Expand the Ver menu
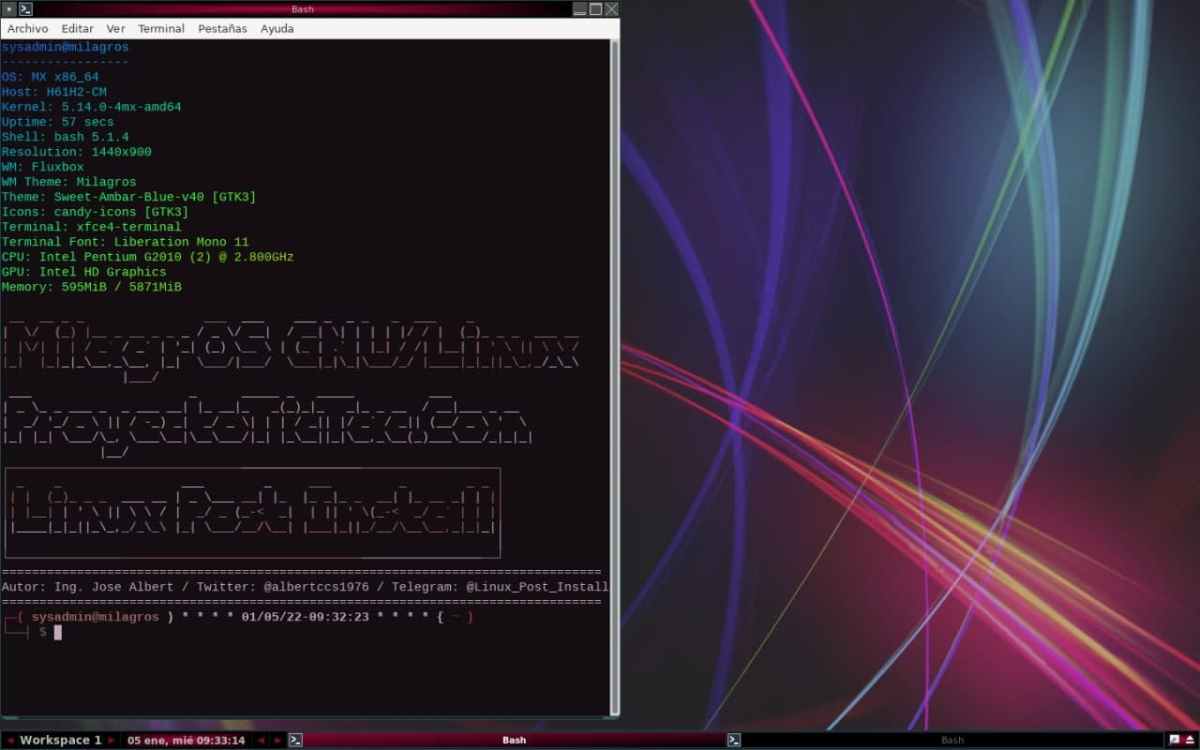 [x=116, y=29]
